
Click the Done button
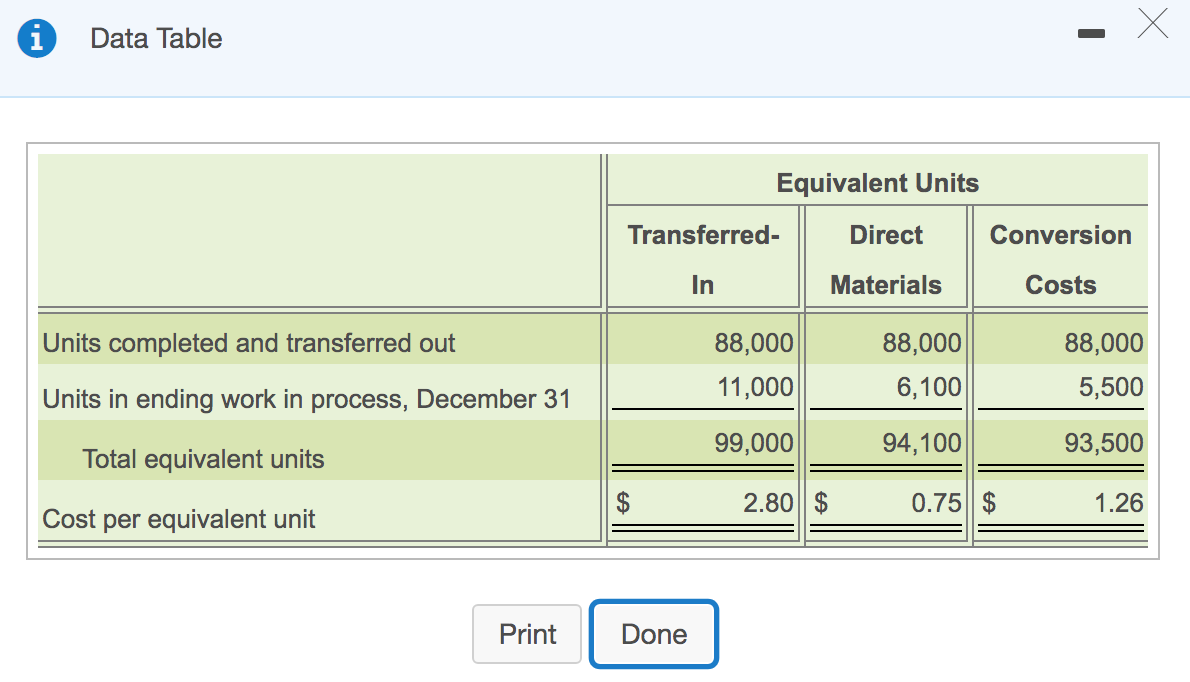click(x=654, y=634)
